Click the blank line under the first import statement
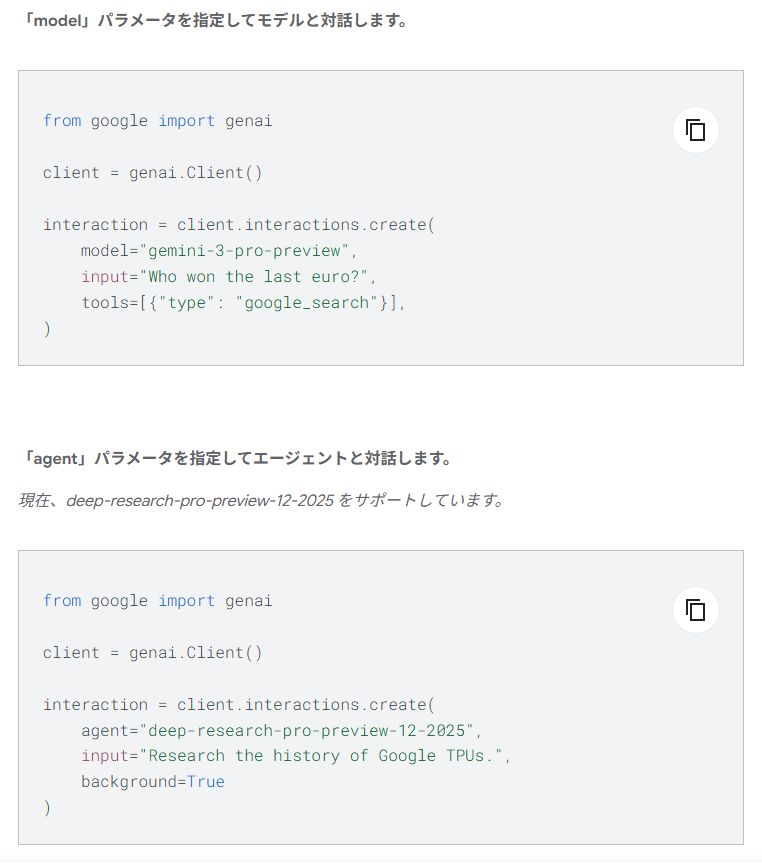 click(x=200, y=147)
